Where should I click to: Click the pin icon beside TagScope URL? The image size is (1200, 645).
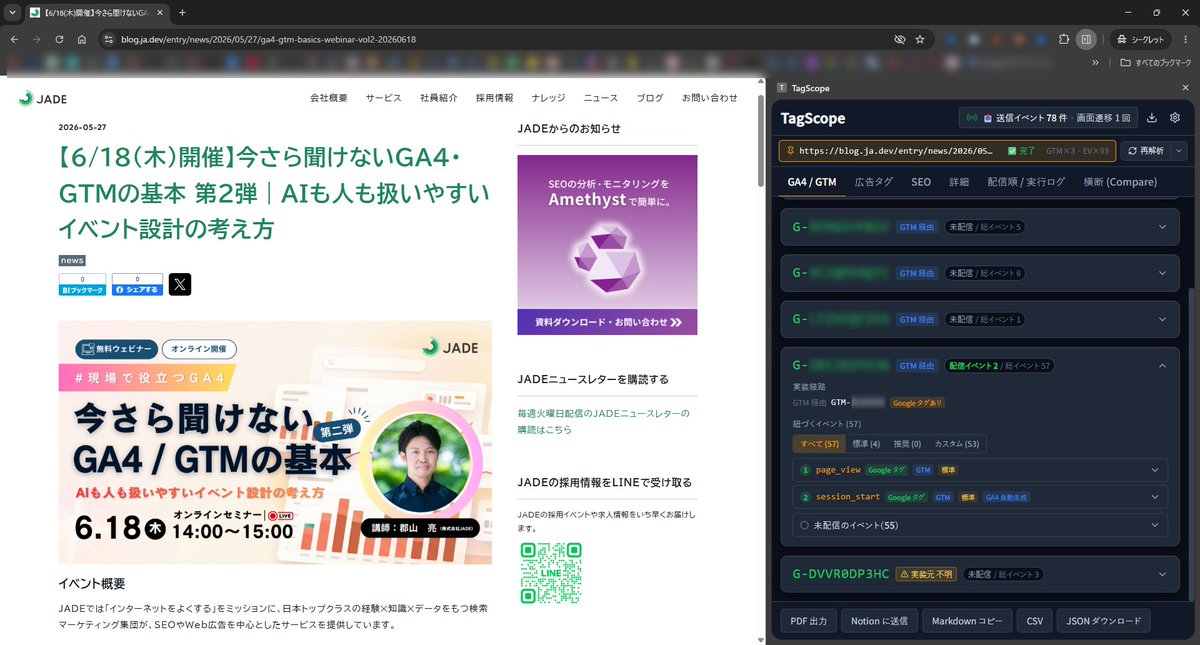(790, 151)
